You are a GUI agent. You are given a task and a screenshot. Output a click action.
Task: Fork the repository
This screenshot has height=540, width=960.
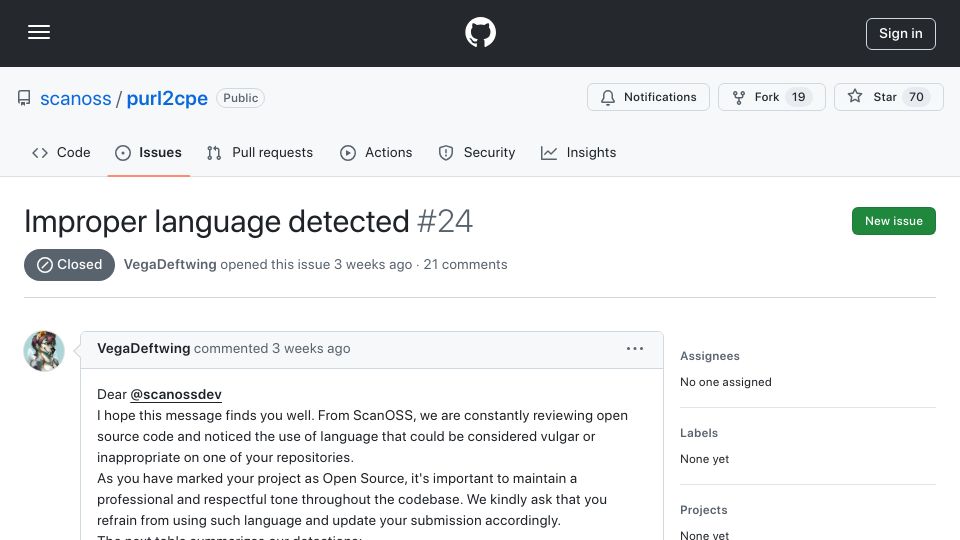(771, 97)
